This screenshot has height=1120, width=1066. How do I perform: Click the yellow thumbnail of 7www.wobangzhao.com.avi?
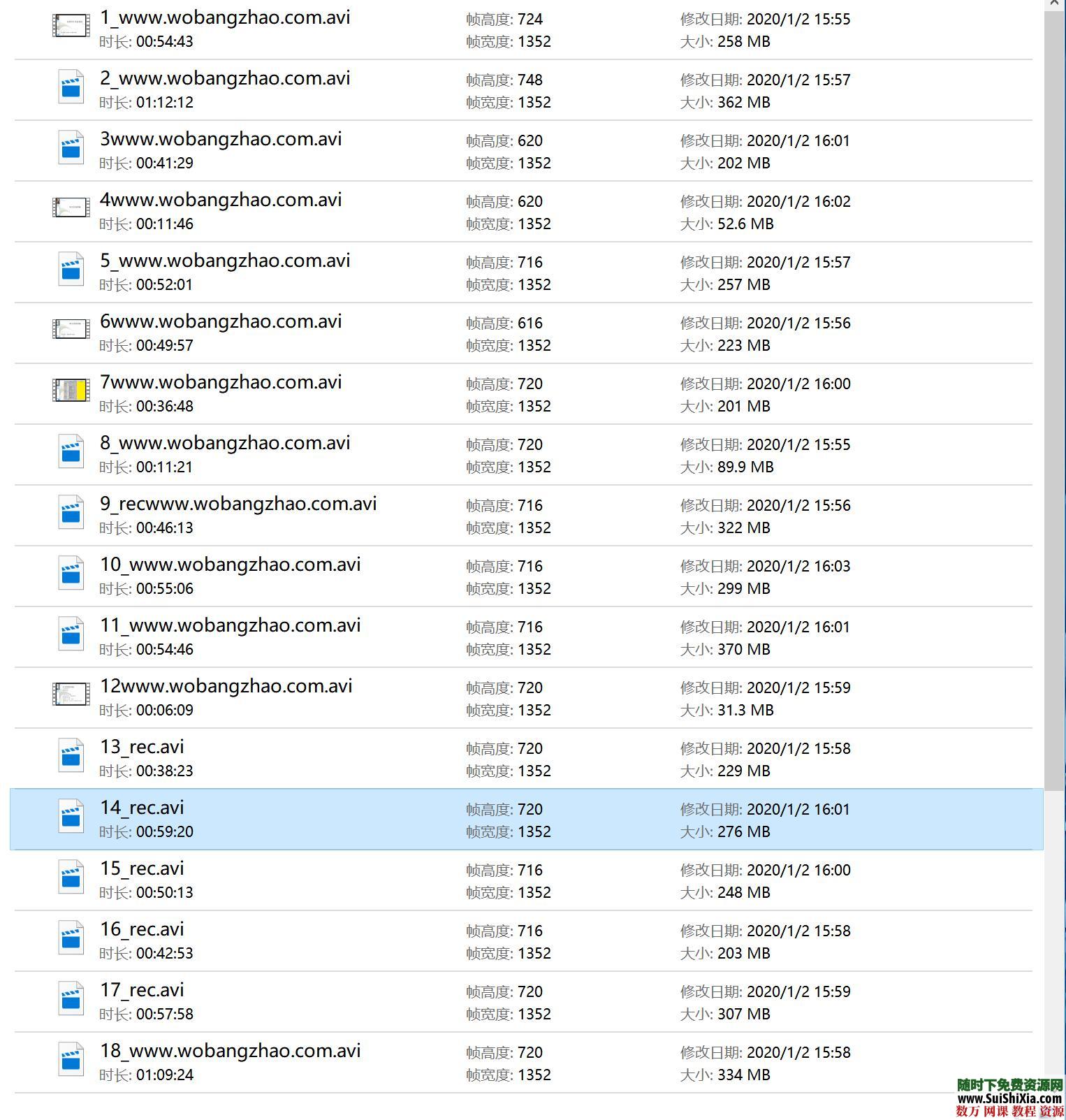click(x=71, y=391)
